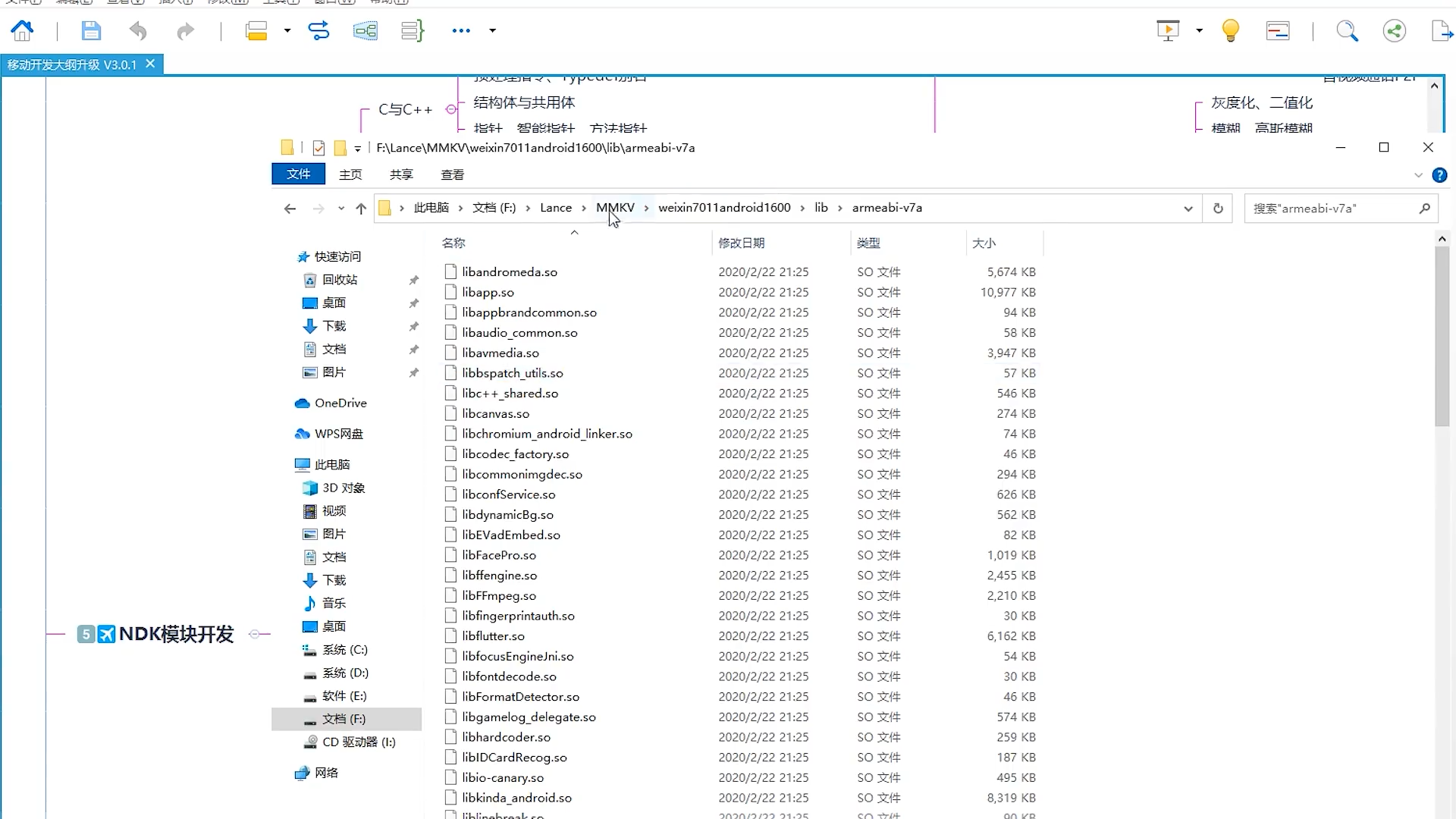This screenshot has height=819, width=1456.
Task: Click the presentation slideshow icon
Action: (1168, 30)
